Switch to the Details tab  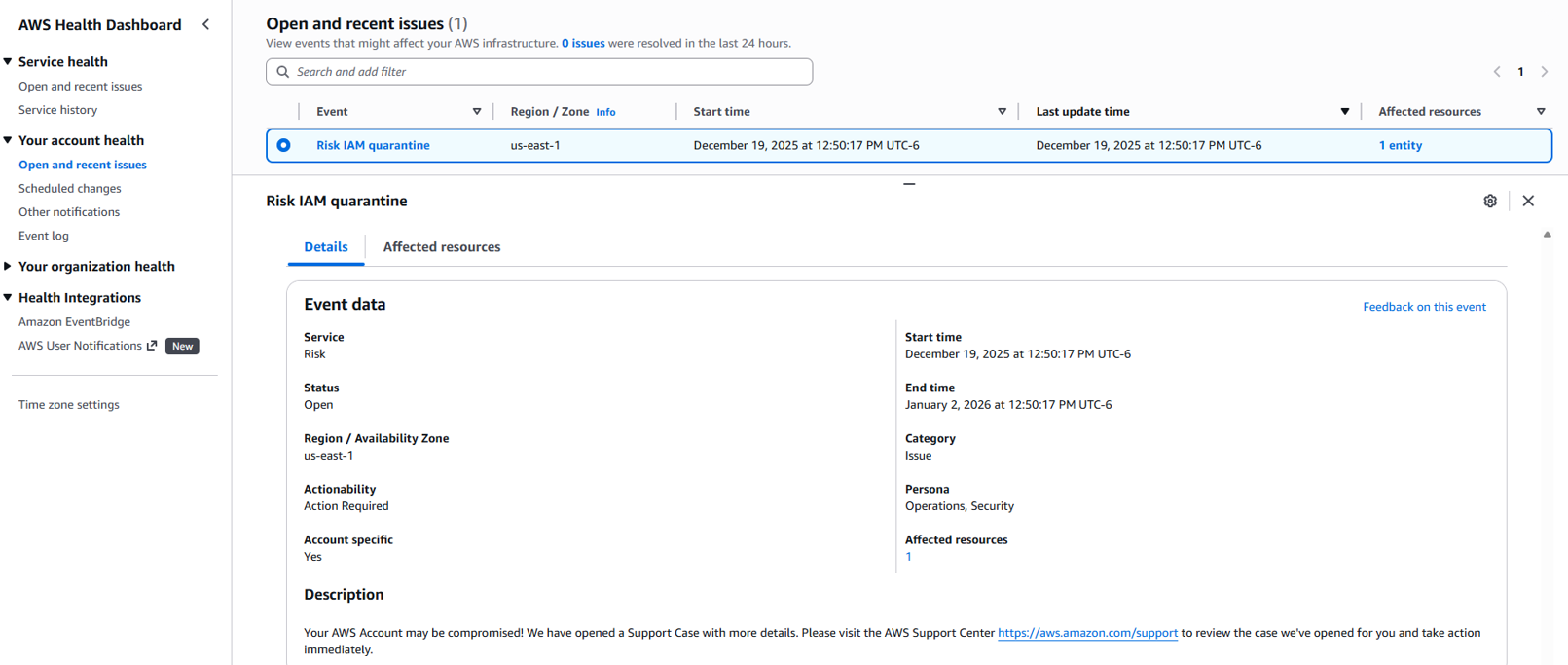click(326, 247)
